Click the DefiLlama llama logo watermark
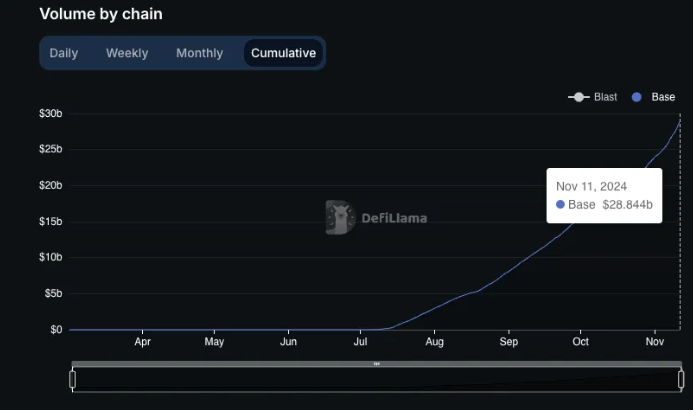693x410 pixels. click(340, 217)
